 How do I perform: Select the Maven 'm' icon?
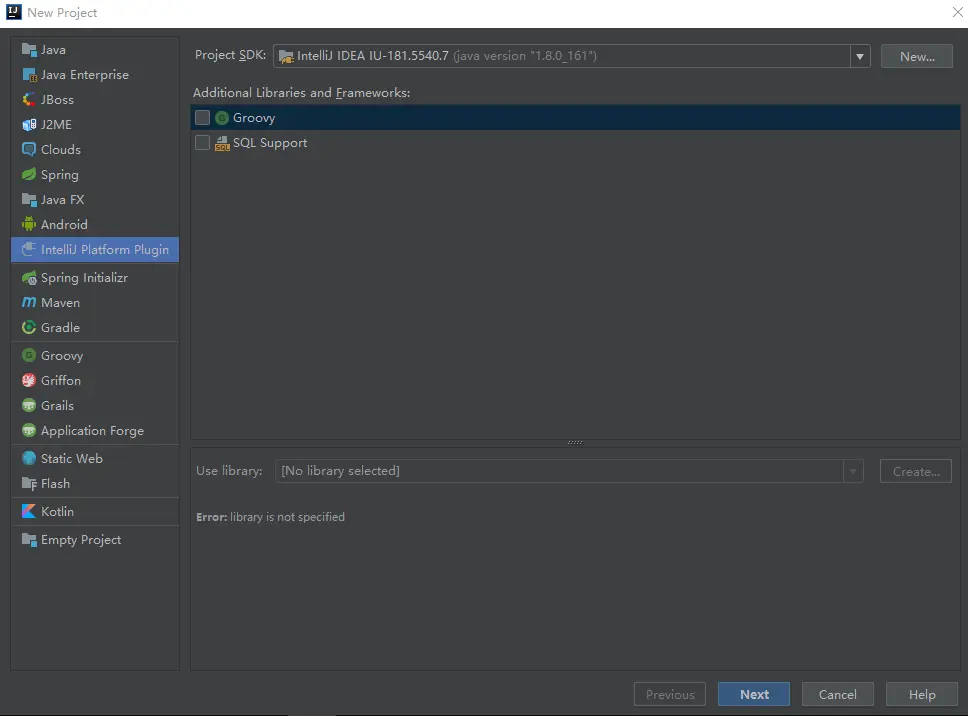coord(29,302)
